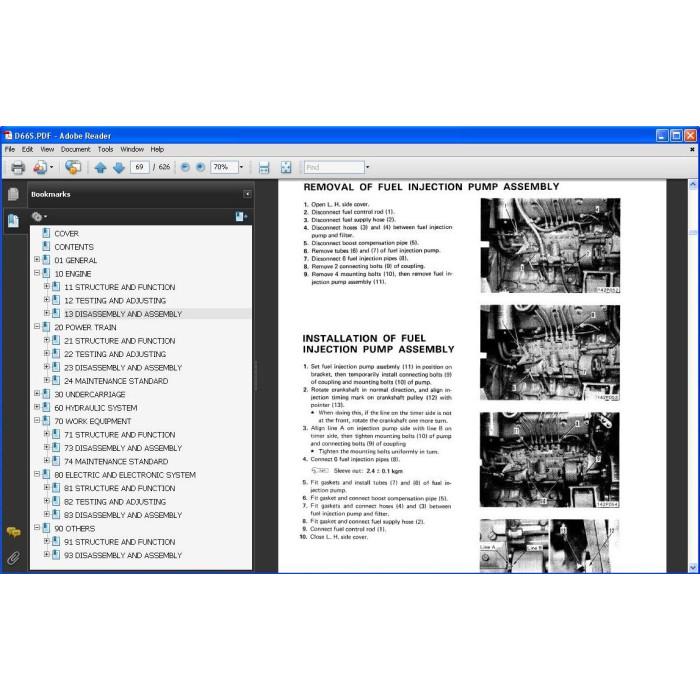Collapse the 20 POWER TRAIN bookmark
Viewport: 700px width, 700px height.
click(37, 326)
